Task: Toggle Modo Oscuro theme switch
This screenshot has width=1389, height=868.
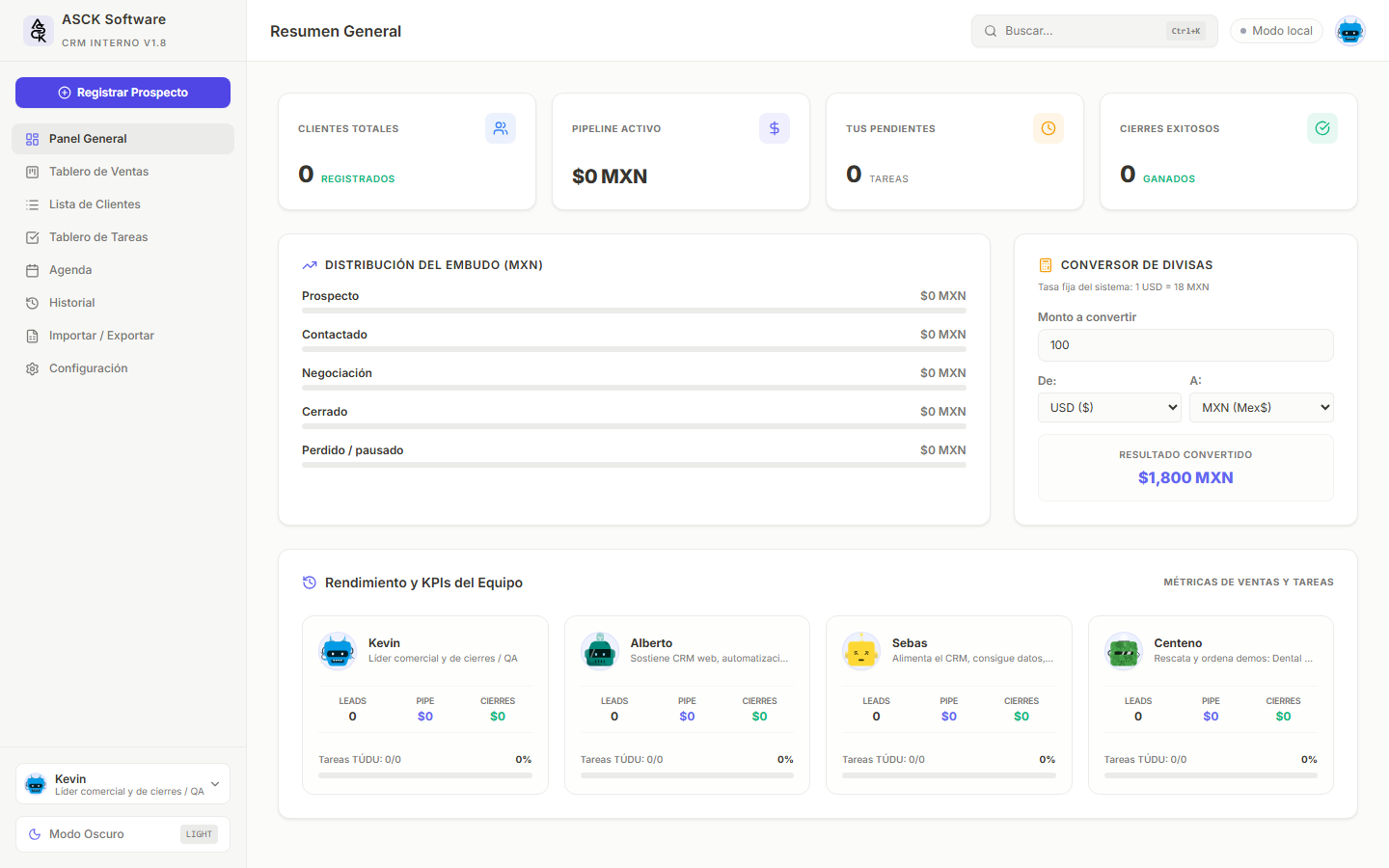Action: coord(123,834)
